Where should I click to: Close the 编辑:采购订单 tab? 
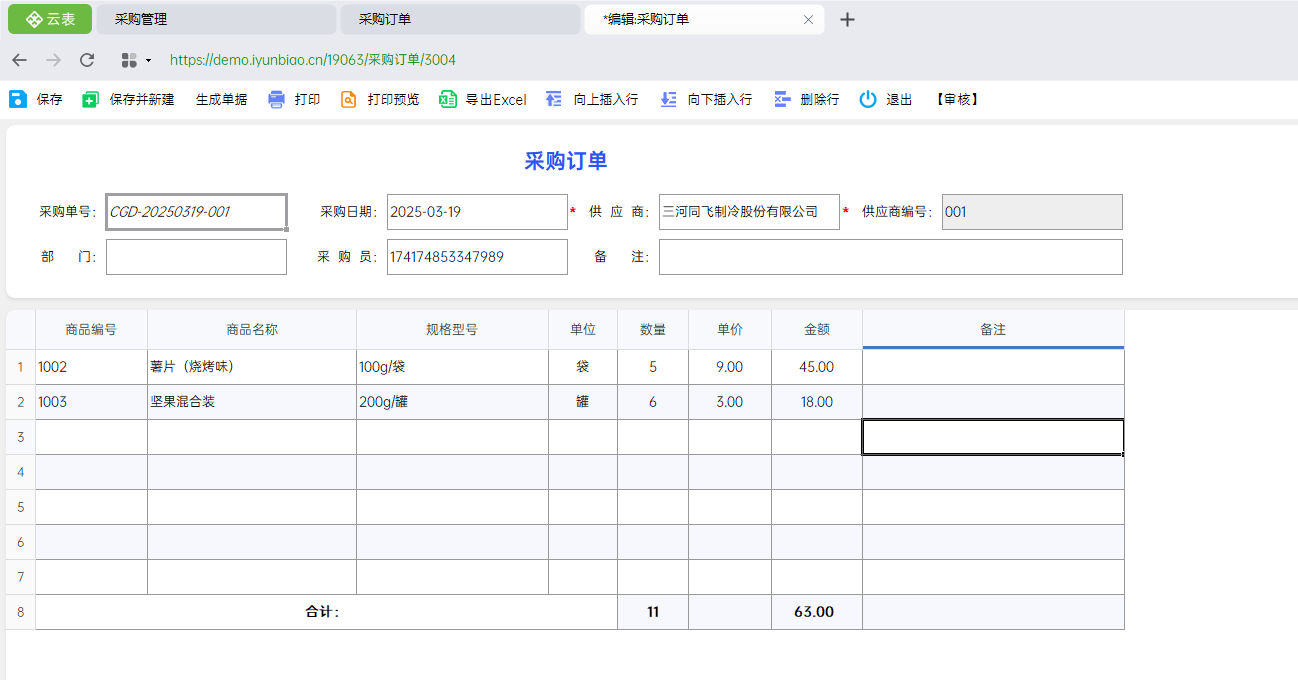pos(808,19)
